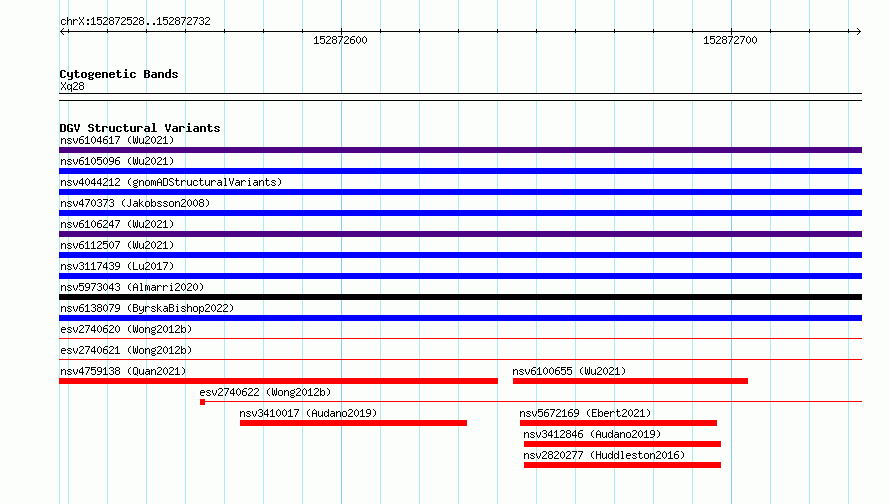Click the 152872700 ruler position
Viewport: 890px width, 504px height.
[730, 40]
